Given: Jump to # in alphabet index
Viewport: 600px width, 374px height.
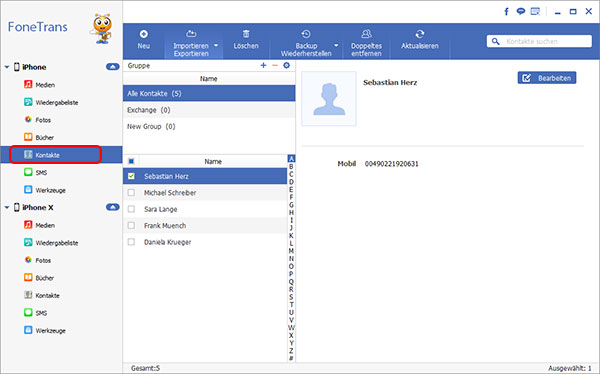Looking at the screenshot, I should pos(291,358).
